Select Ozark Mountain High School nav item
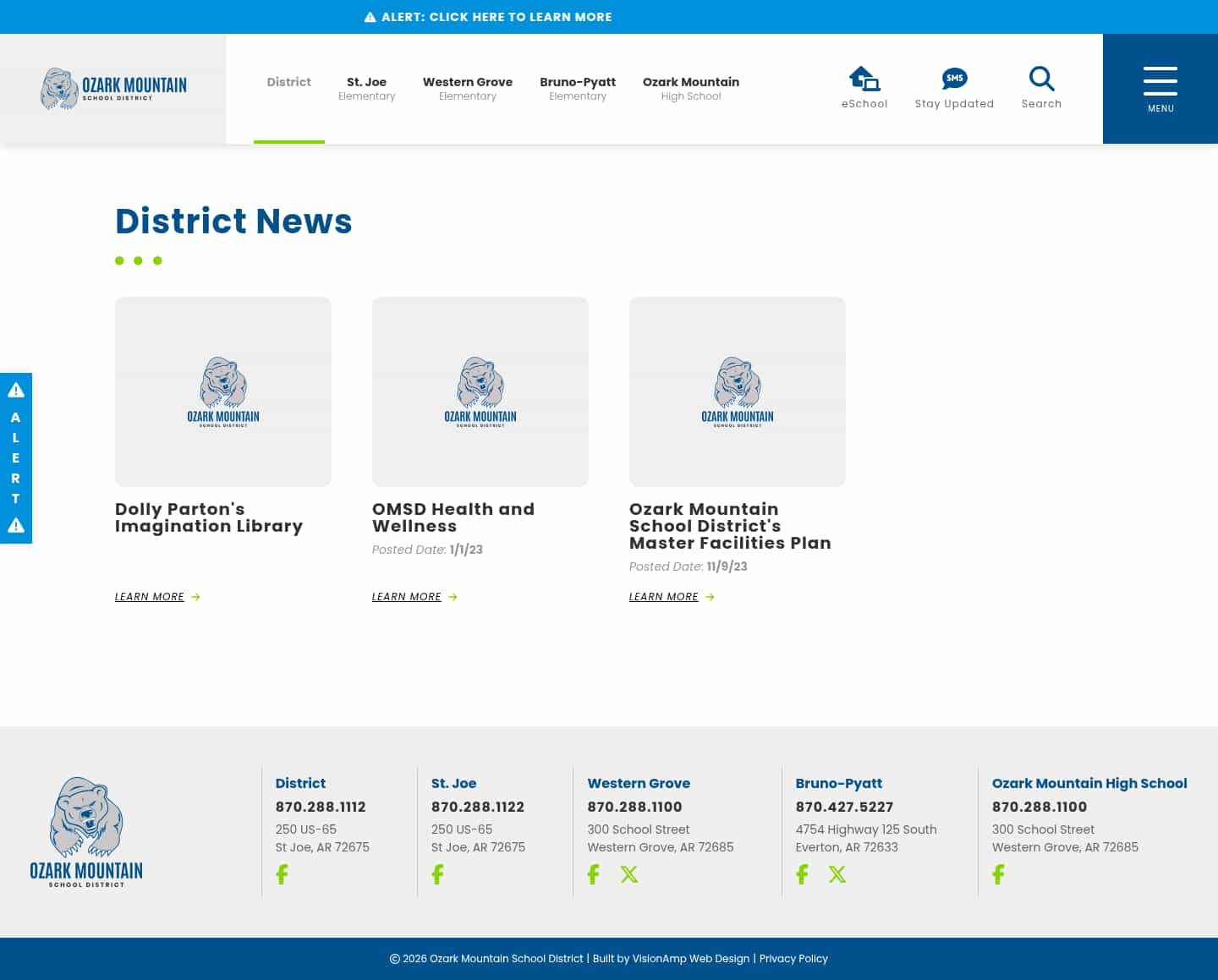1218x980 pixels. [x=691, y=88]
